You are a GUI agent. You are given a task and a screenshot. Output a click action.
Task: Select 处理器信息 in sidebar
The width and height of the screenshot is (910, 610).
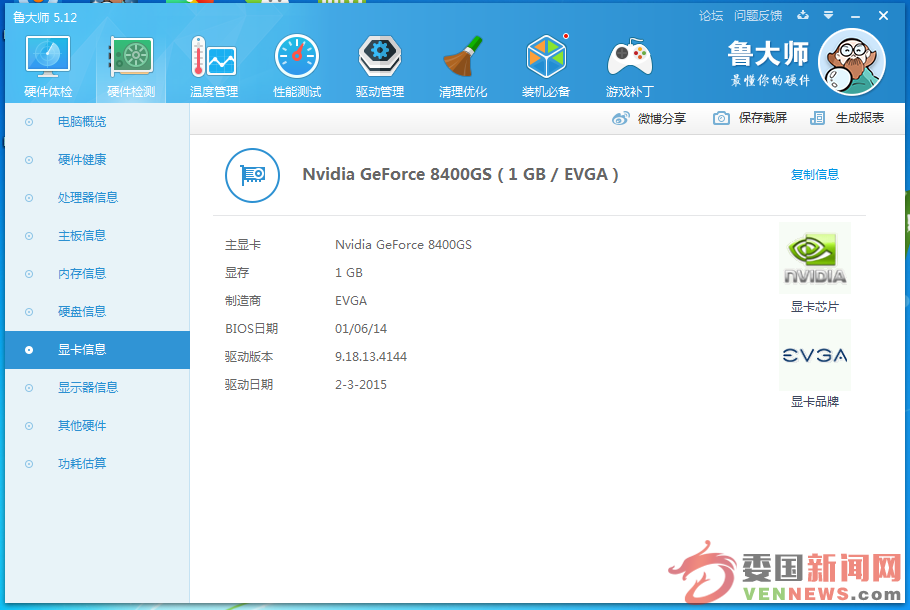tap(98, 198)
